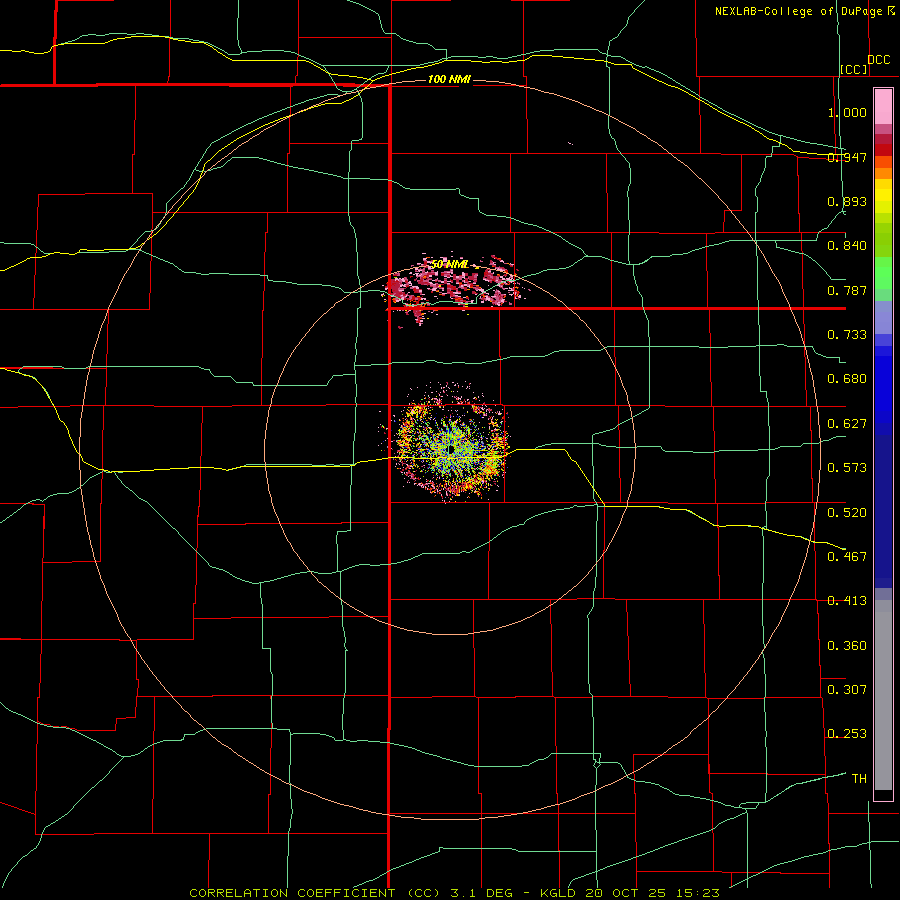Screen dimensions: 900x900
Task: Select the 0.733 color scale value
Action: click(847, 335)
